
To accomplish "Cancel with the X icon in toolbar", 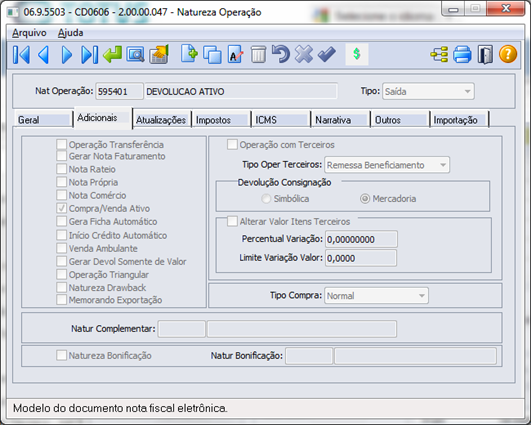I will (304, 55).
